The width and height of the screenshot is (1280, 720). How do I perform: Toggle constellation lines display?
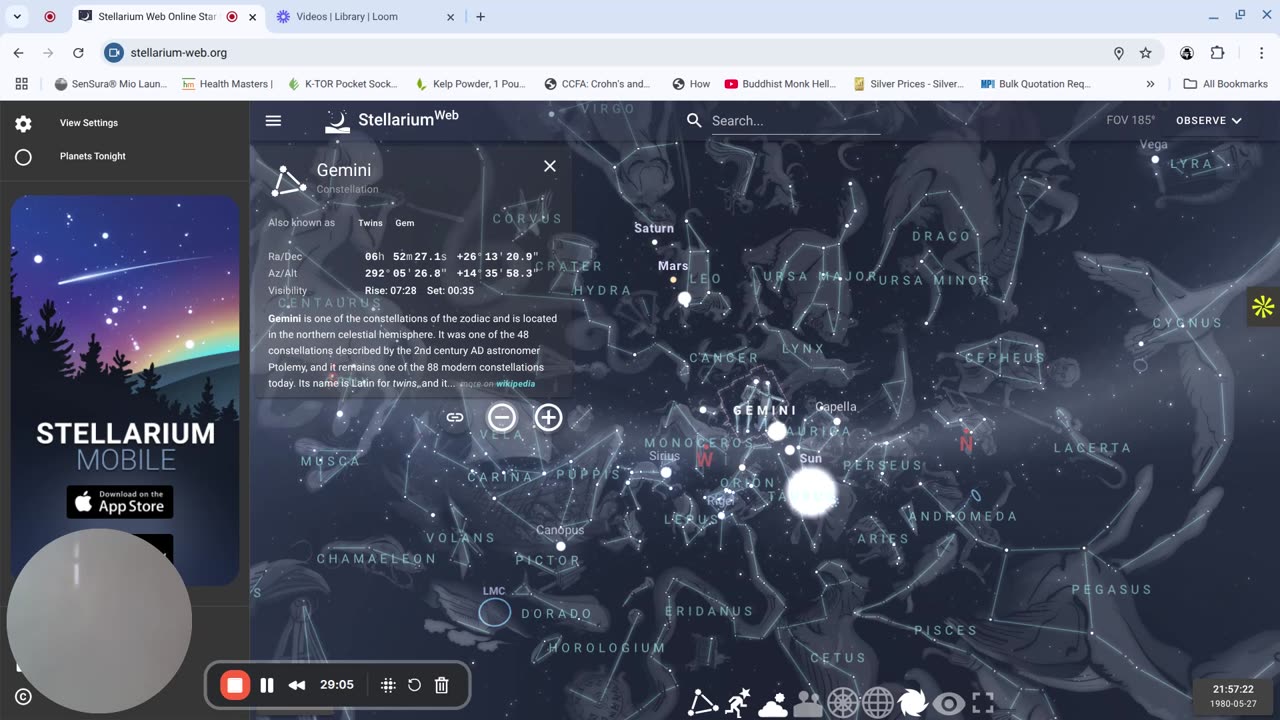tap(704, 703)
